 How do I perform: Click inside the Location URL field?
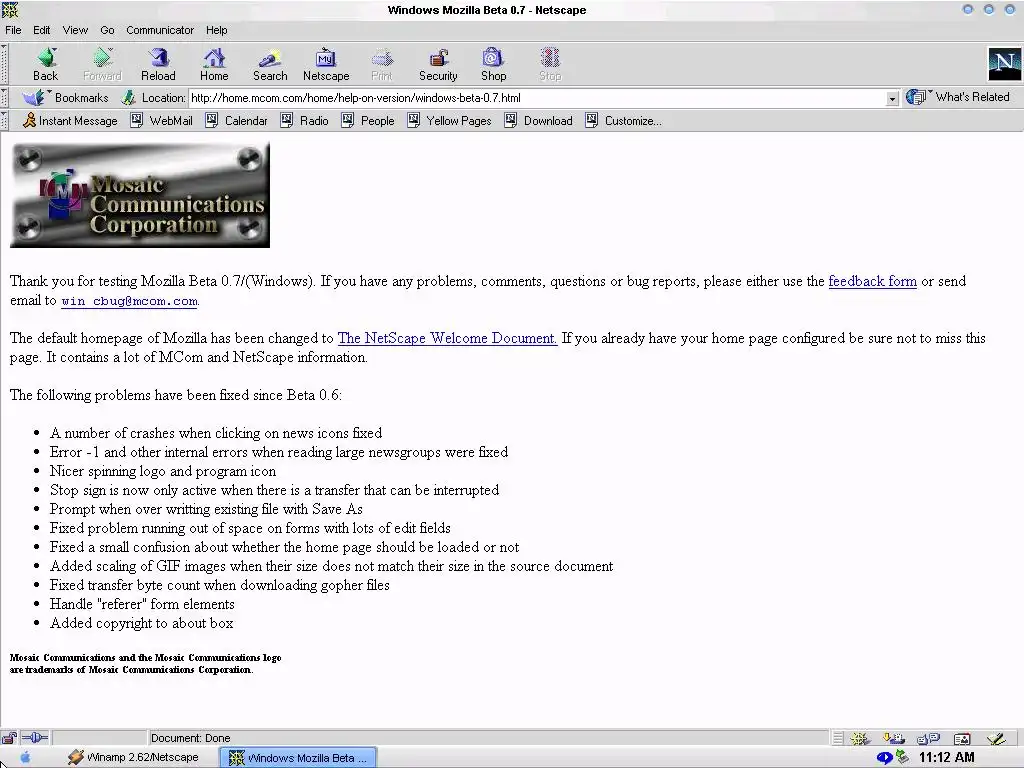[x=537, y=98]
